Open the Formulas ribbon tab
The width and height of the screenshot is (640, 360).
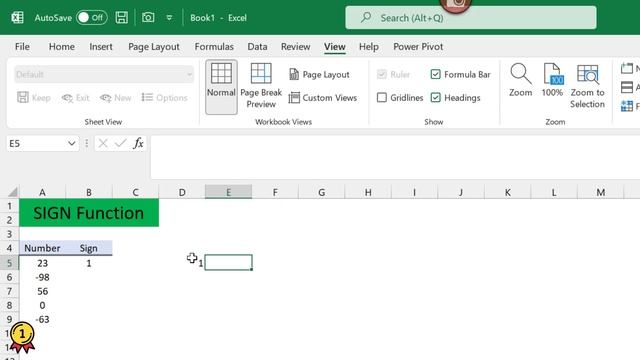coord(214,47)
